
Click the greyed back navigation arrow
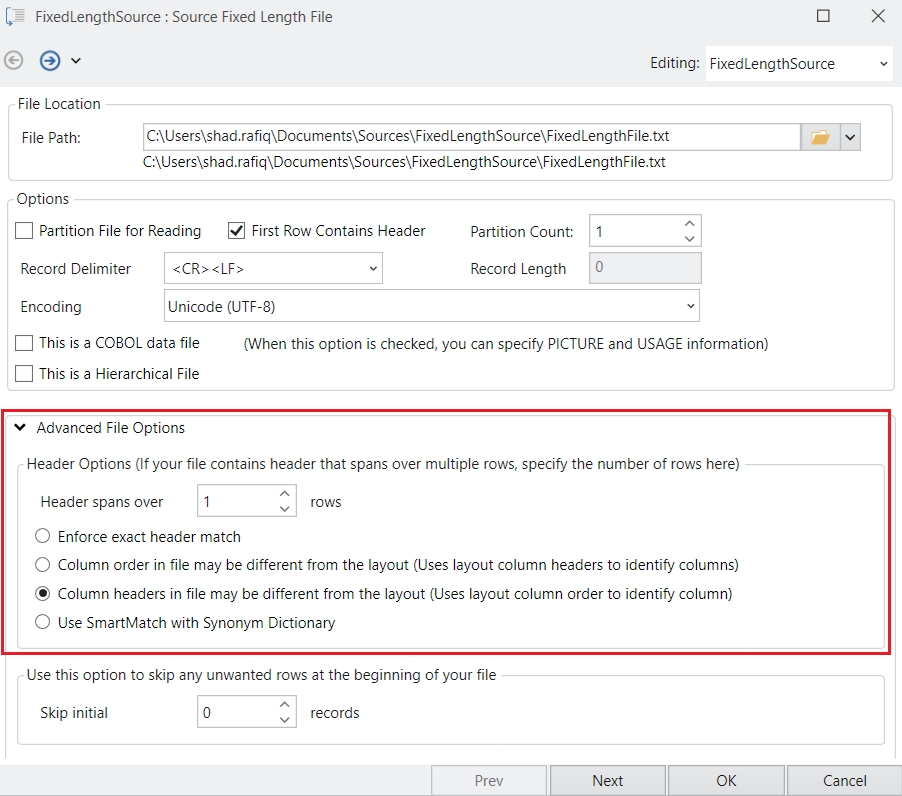pyautogui.click(x=14, y=61)
